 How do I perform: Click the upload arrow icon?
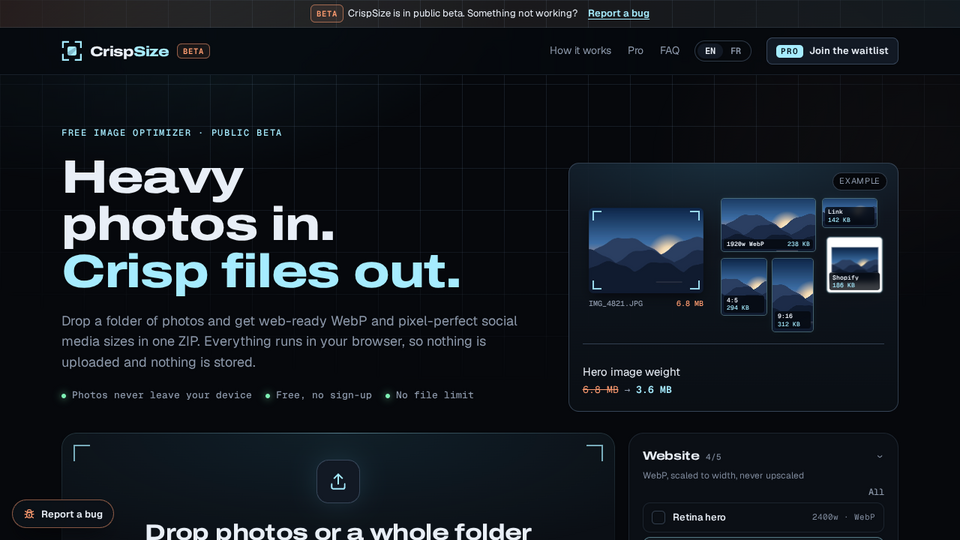point(338,482)
